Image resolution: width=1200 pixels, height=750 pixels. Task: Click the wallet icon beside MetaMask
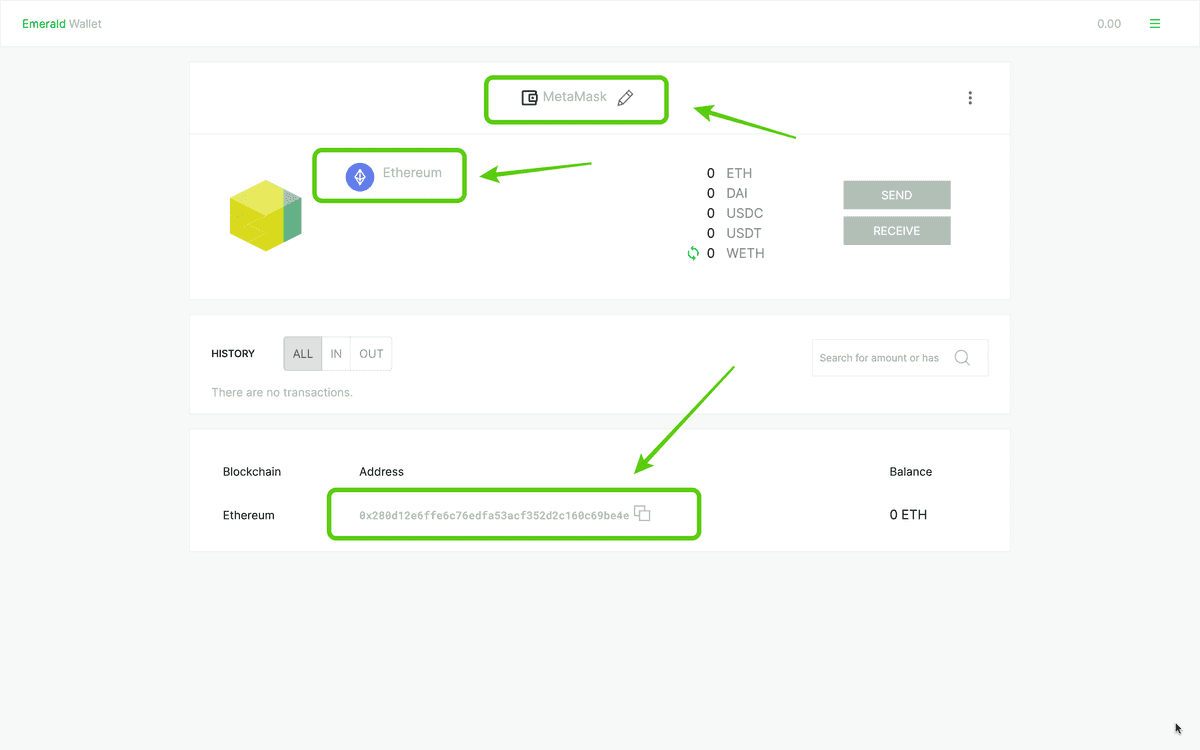coord(530,98)
